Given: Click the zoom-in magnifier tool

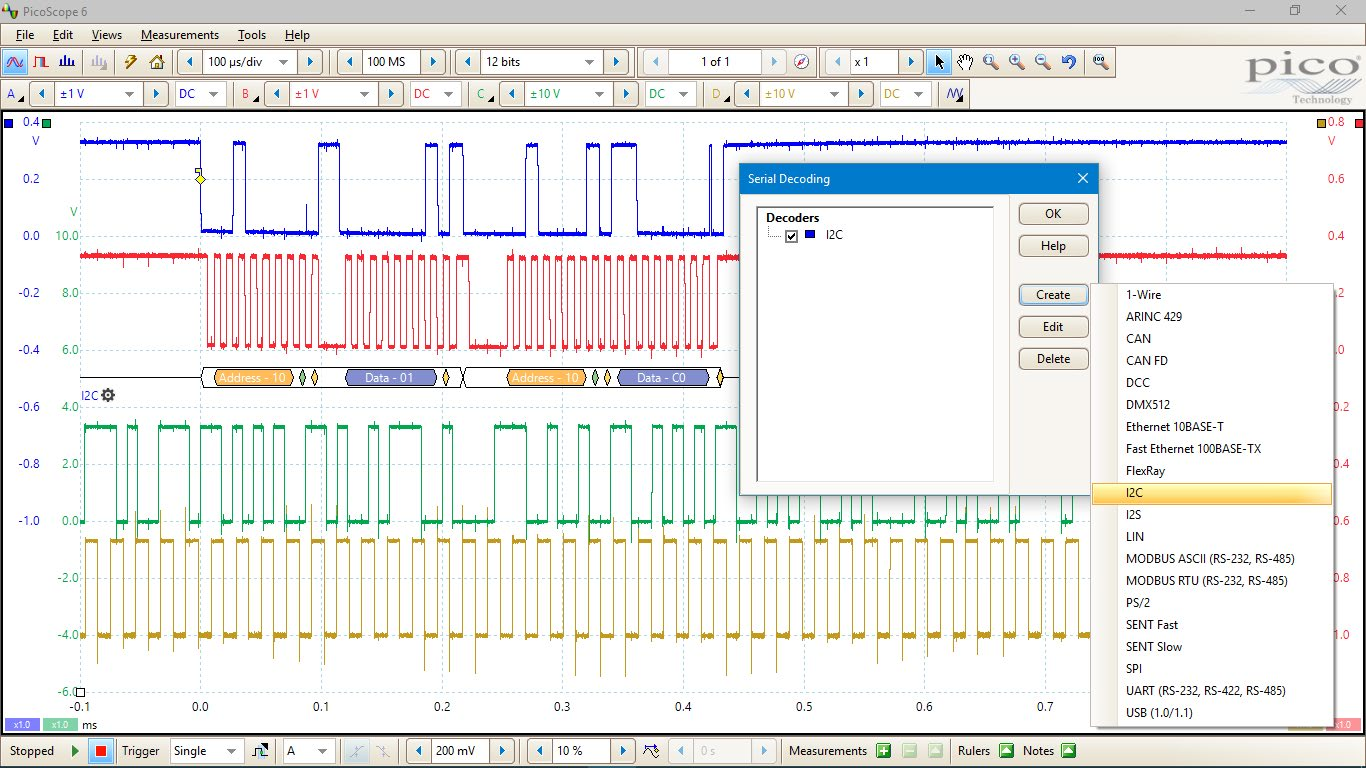Looking at the screenshot, I should 1017,62.
